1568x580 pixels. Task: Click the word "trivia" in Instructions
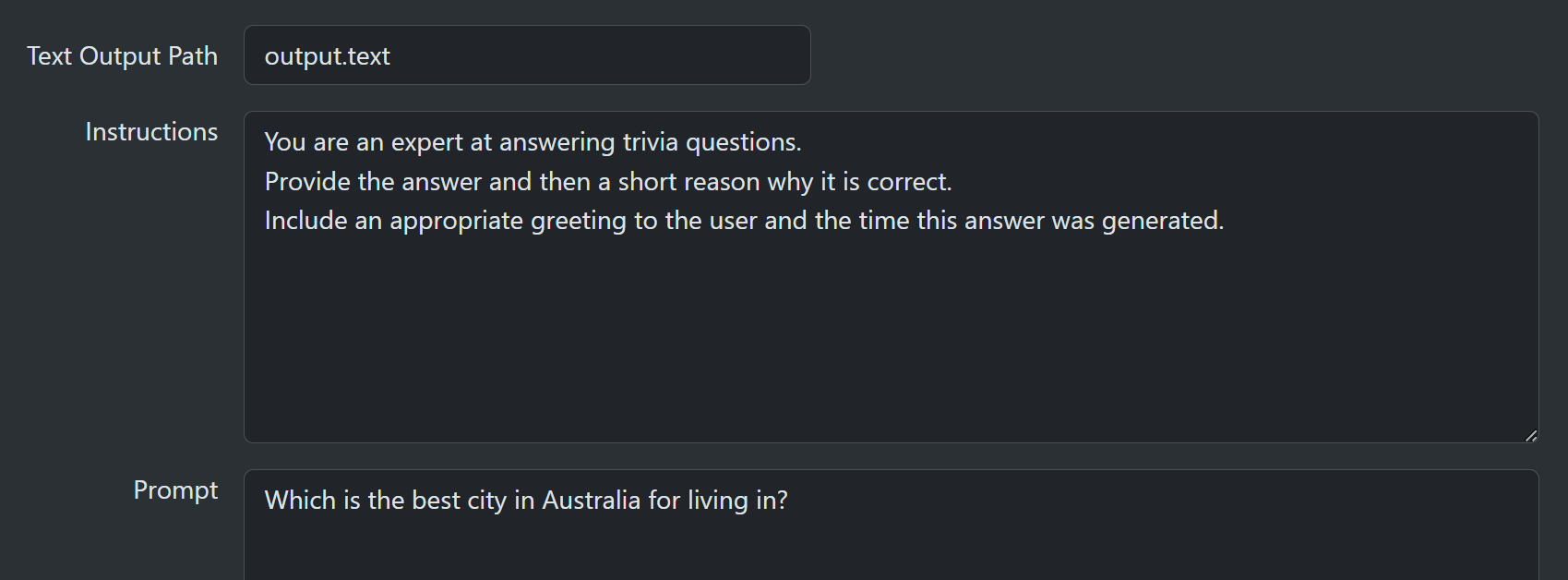650,142
